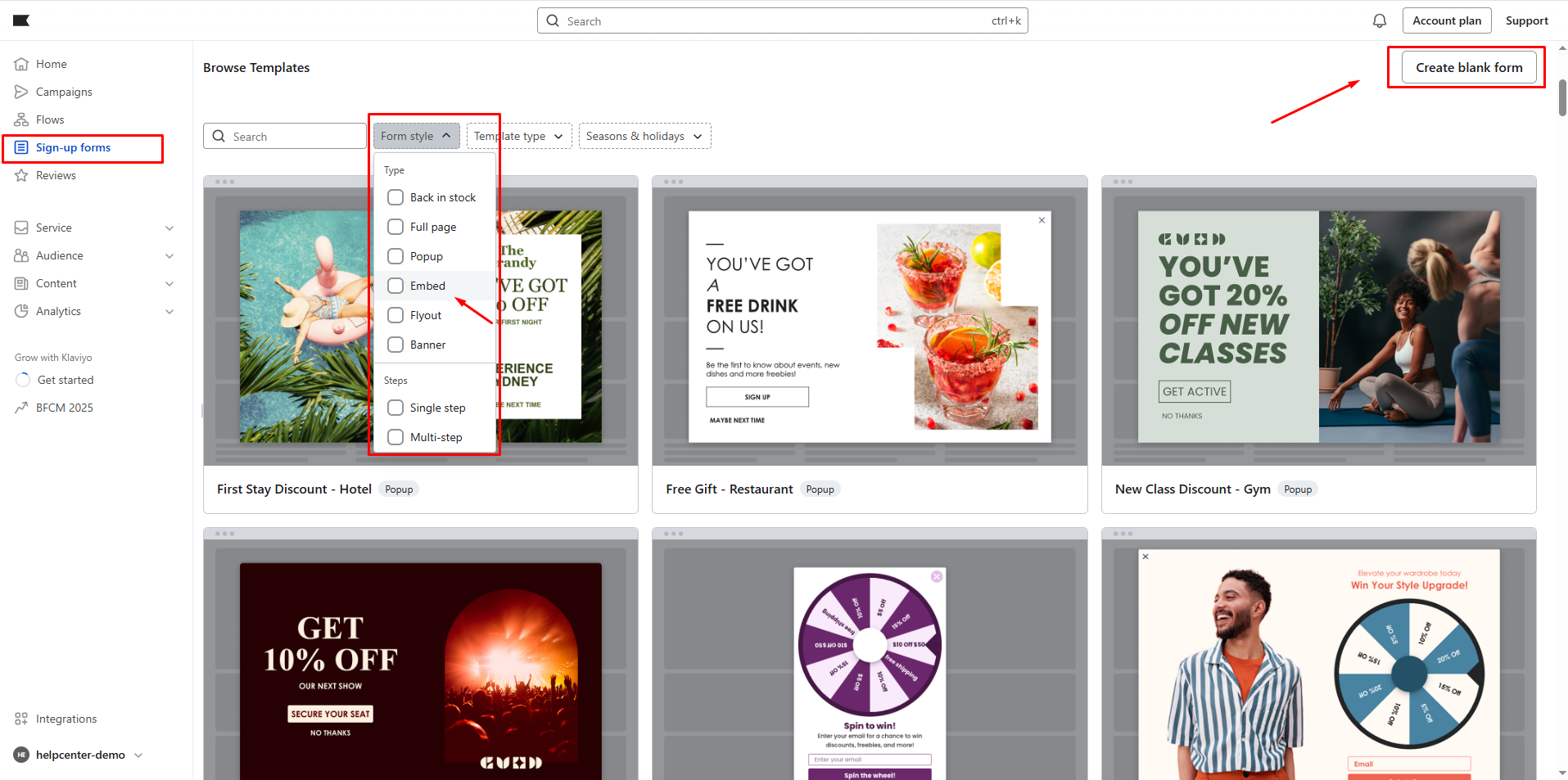Open Flows via sidebar icon
The height and width of the screenshot is (780, 1568).
21,119
